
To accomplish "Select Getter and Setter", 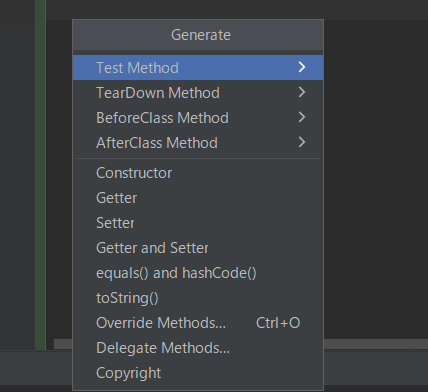I will 198,248.
